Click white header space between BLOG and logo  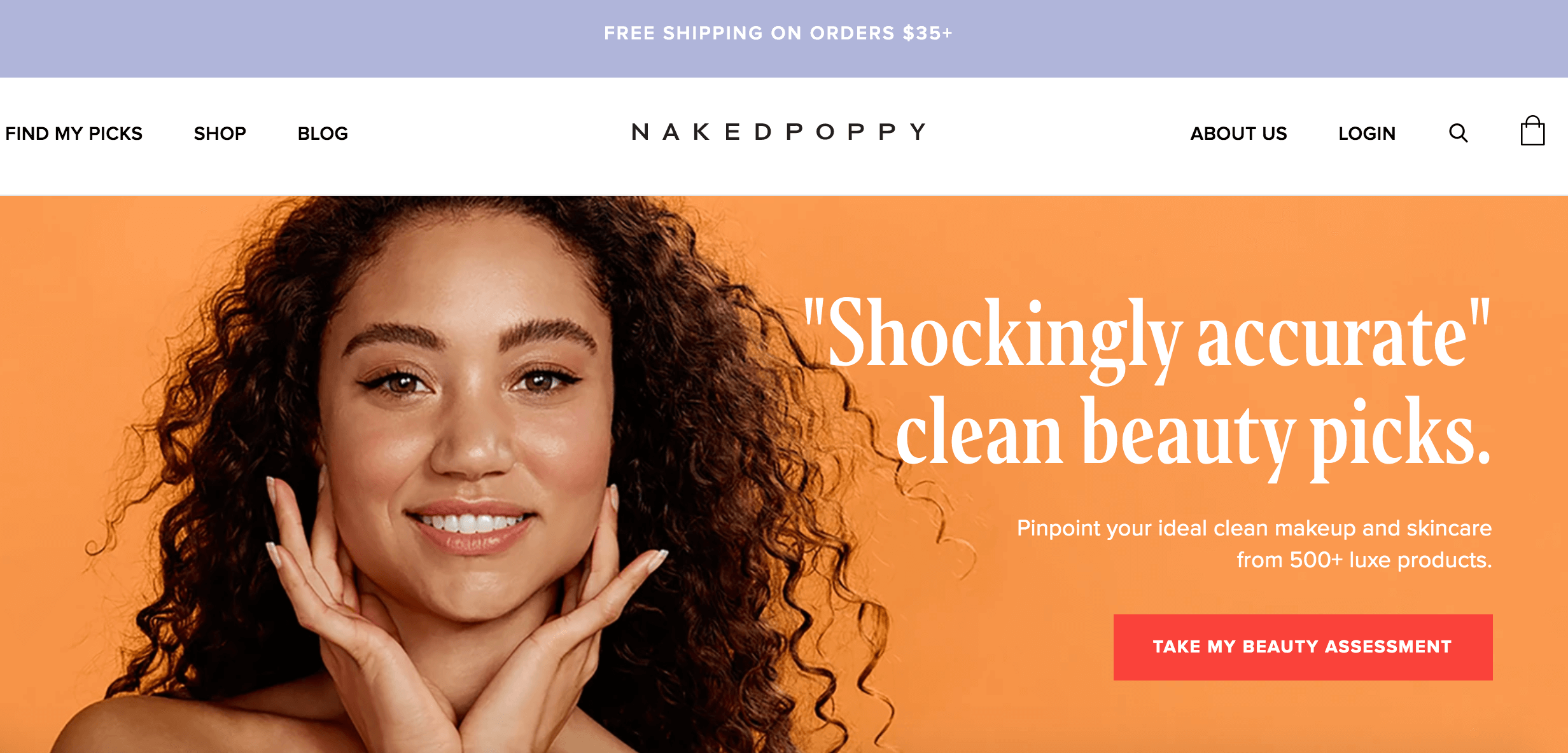pos(490,134)
